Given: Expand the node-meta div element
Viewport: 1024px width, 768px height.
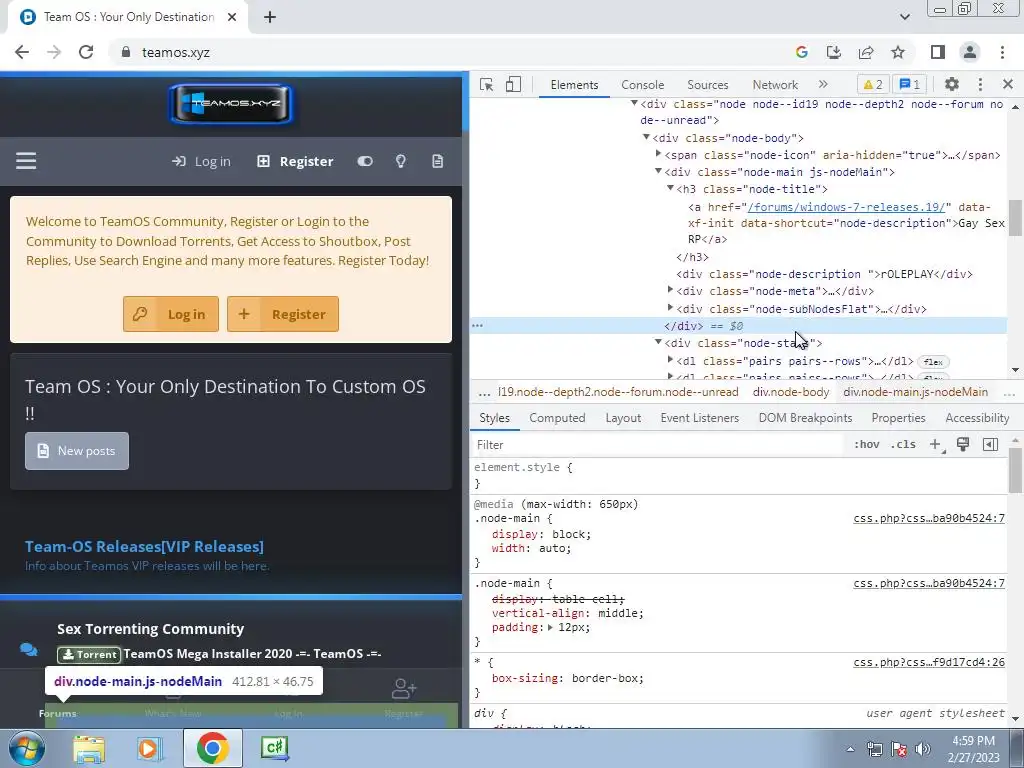Looking at the screenshot, I should click(670, 290).
